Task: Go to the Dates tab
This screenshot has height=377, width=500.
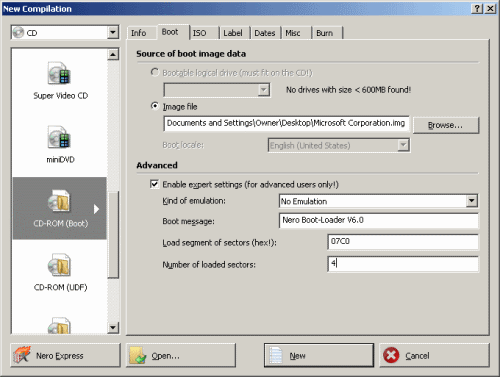Action: pos(265,33)
